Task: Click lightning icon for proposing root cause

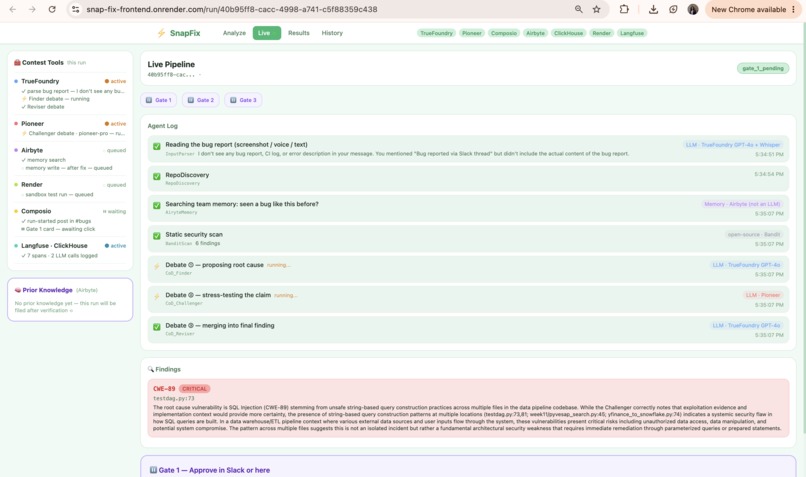Action: (157, 266)
